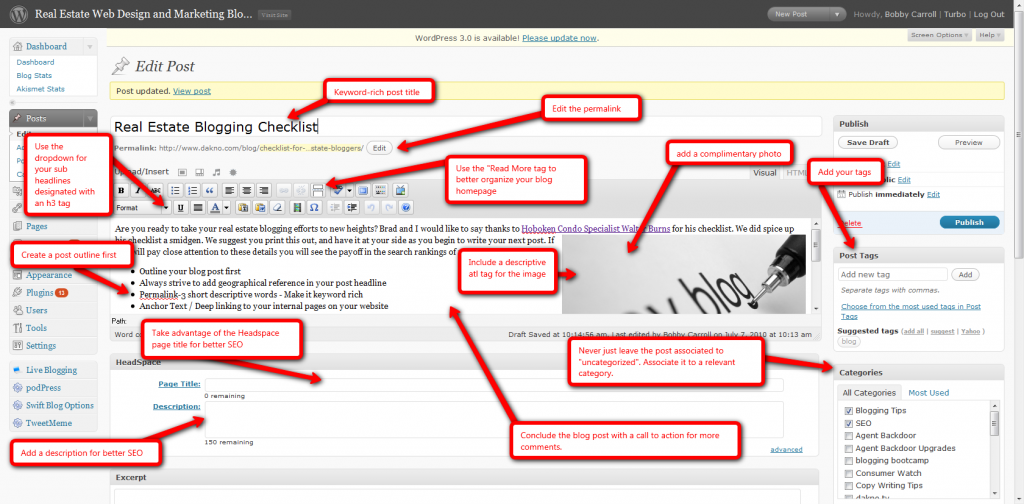Click Please update now link
This screenshot has height=504, width=1024.
click(560, 38)
